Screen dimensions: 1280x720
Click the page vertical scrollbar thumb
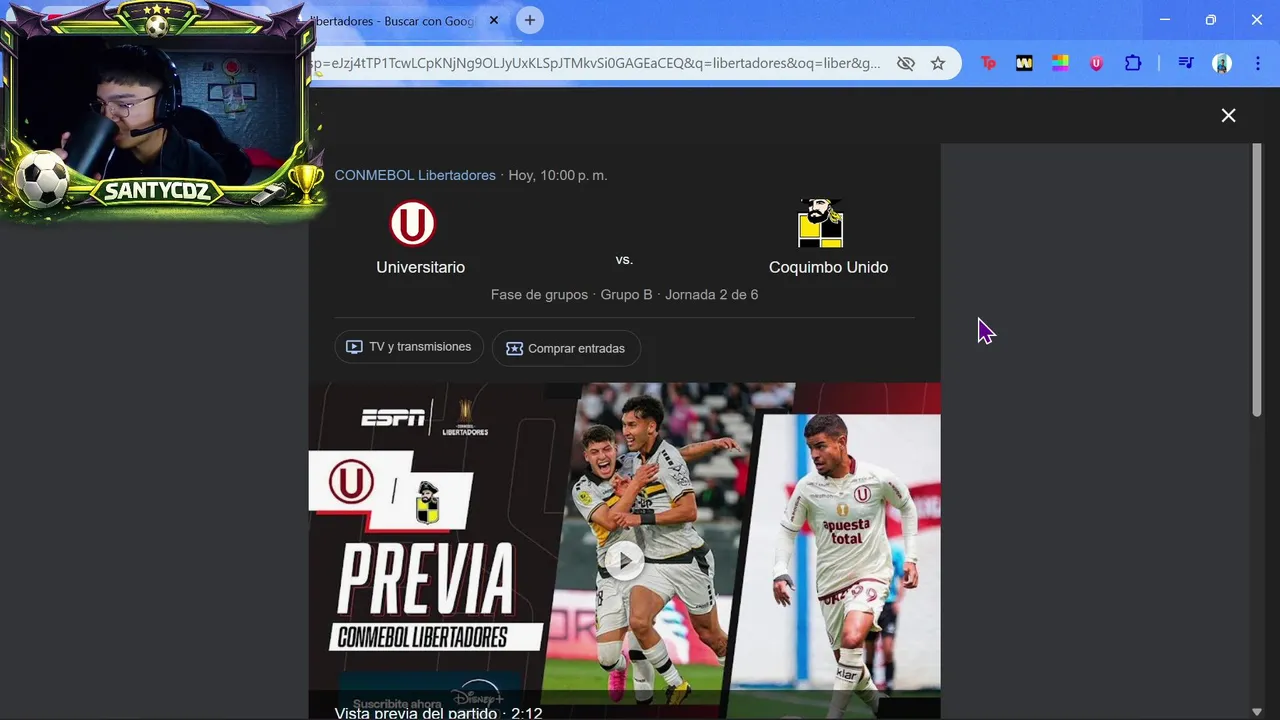(1257, 280)
